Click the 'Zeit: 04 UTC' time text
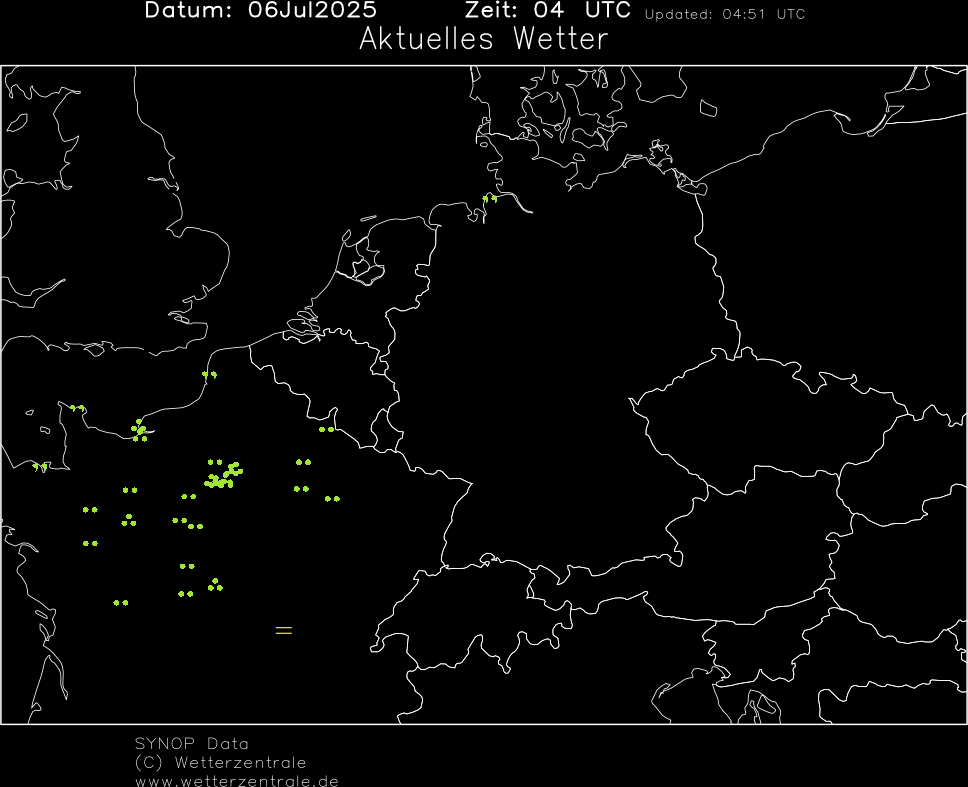The height and width of the screenshot is (787, 968). coord(548,10)
